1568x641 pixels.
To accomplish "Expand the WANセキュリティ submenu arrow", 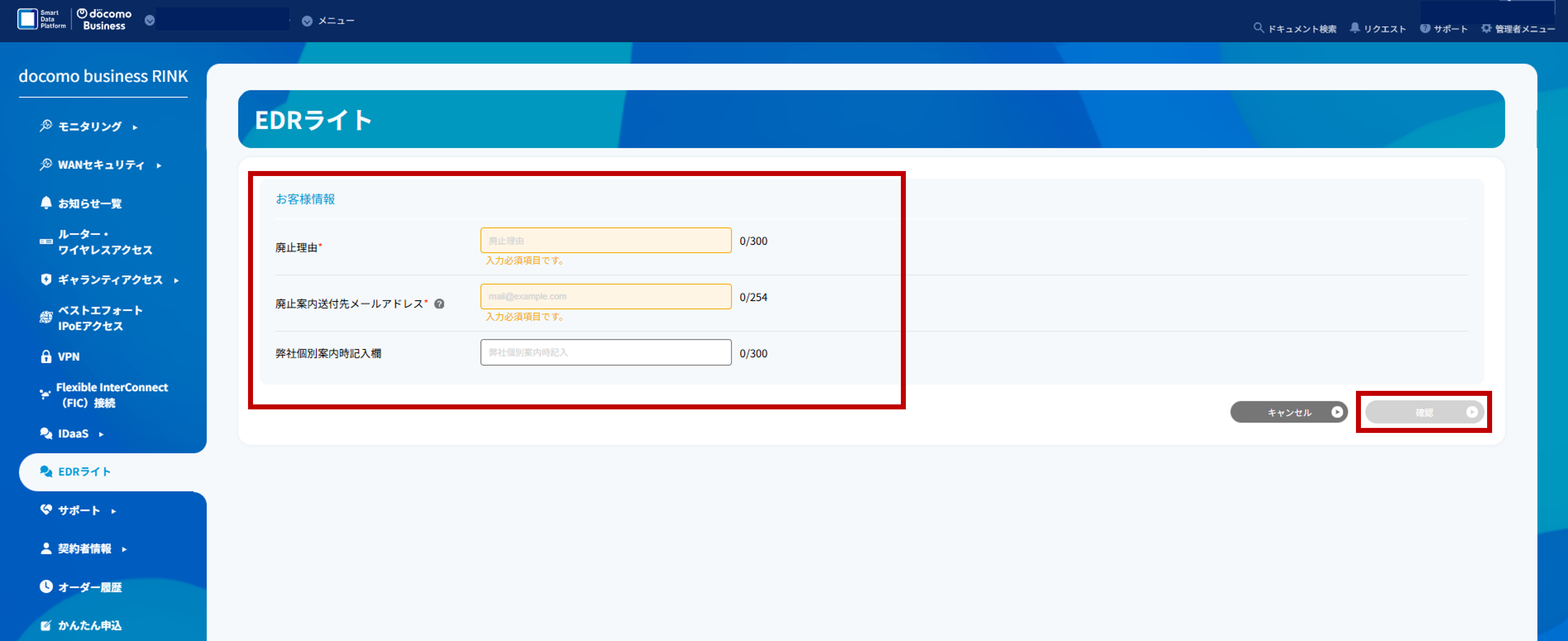I will [x=159, y=166].
